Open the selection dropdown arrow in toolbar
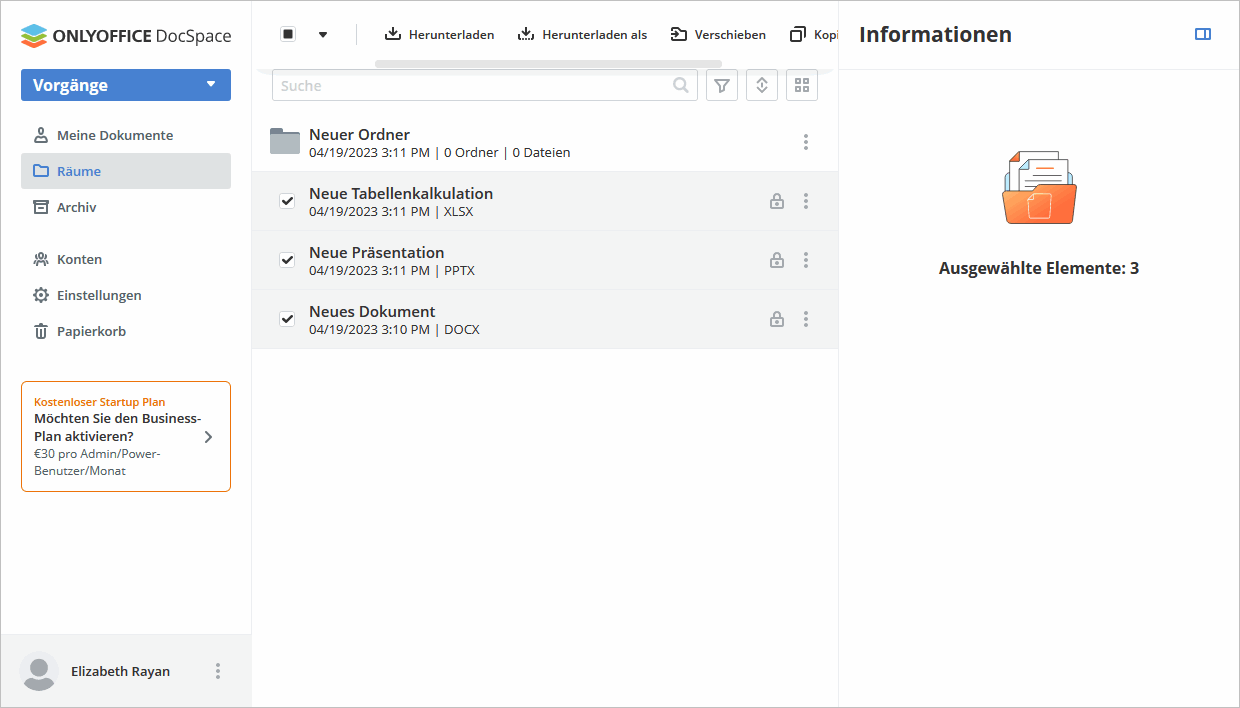1240x708 pixels. [x=323, y=34]
